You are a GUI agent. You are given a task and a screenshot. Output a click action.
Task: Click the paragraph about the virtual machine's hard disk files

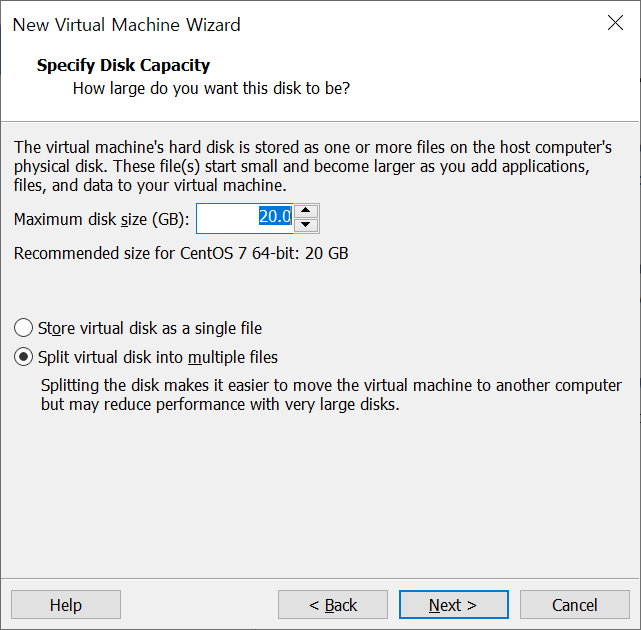coord(313,166)
